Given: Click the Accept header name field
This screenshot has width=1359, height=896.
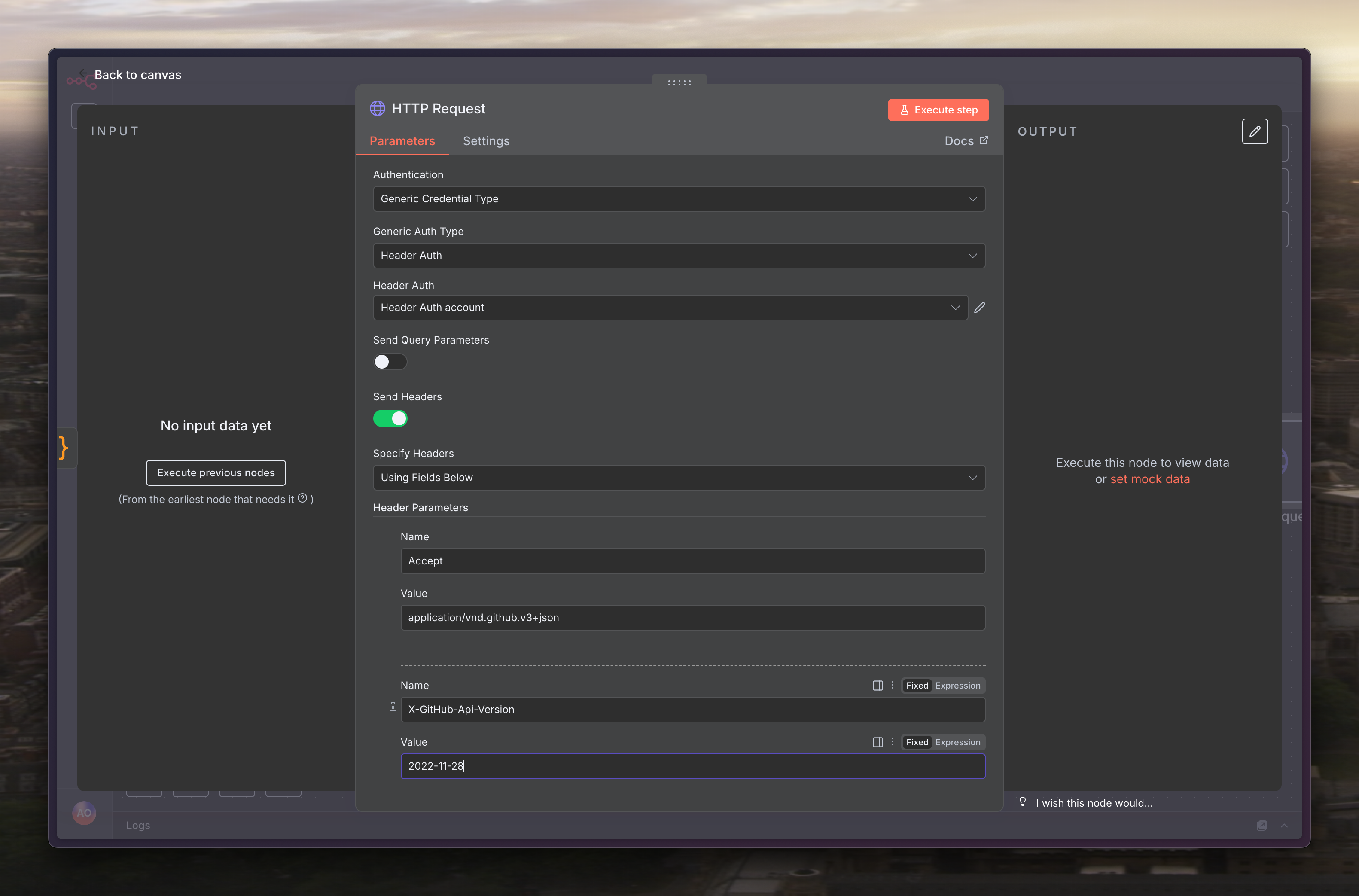Looking at the screenshot, I should [692, 561].
